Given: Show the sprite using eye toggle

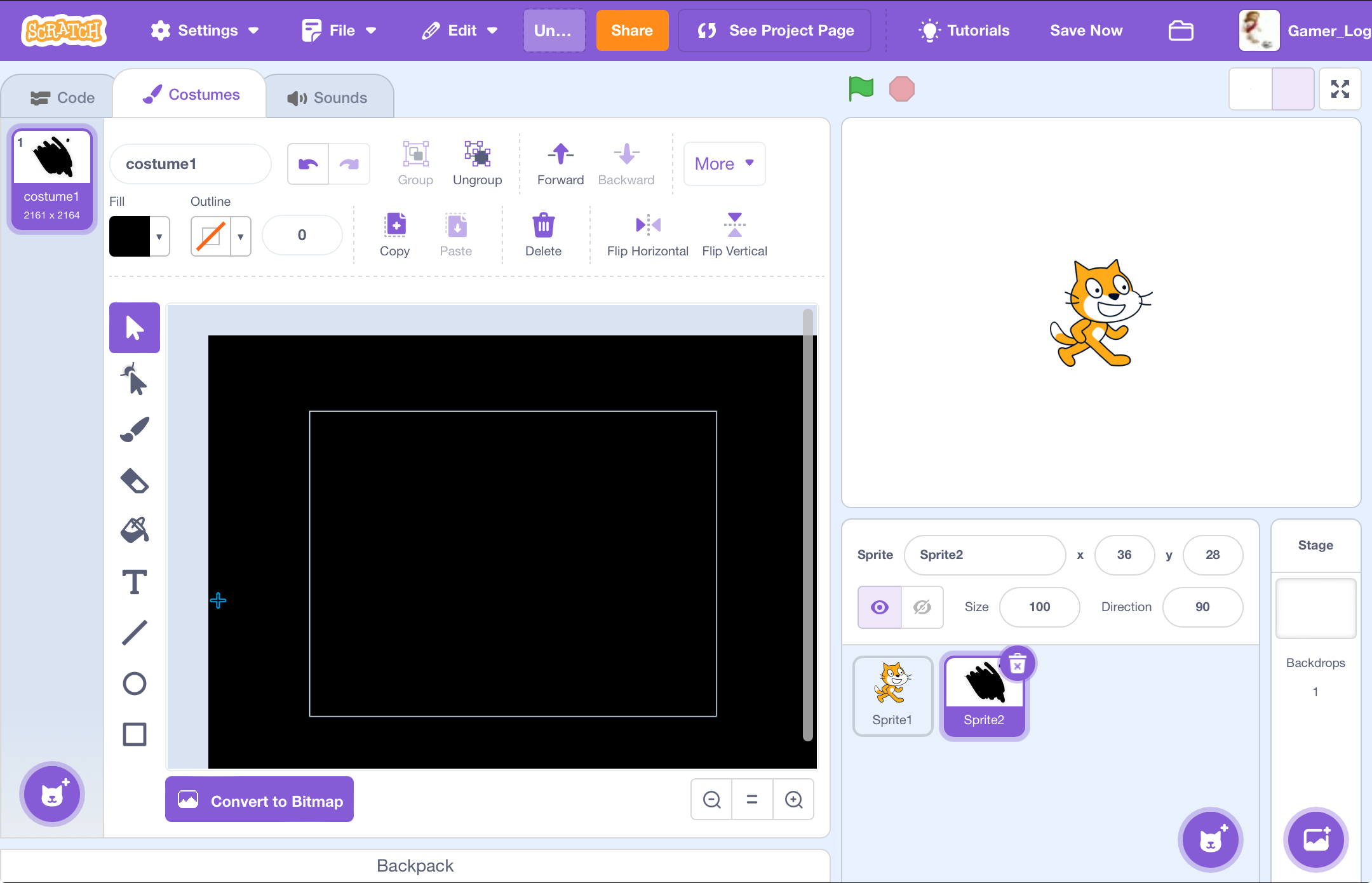Looking at the screenshot, I should pyautogui.click(x=880, y=607).
